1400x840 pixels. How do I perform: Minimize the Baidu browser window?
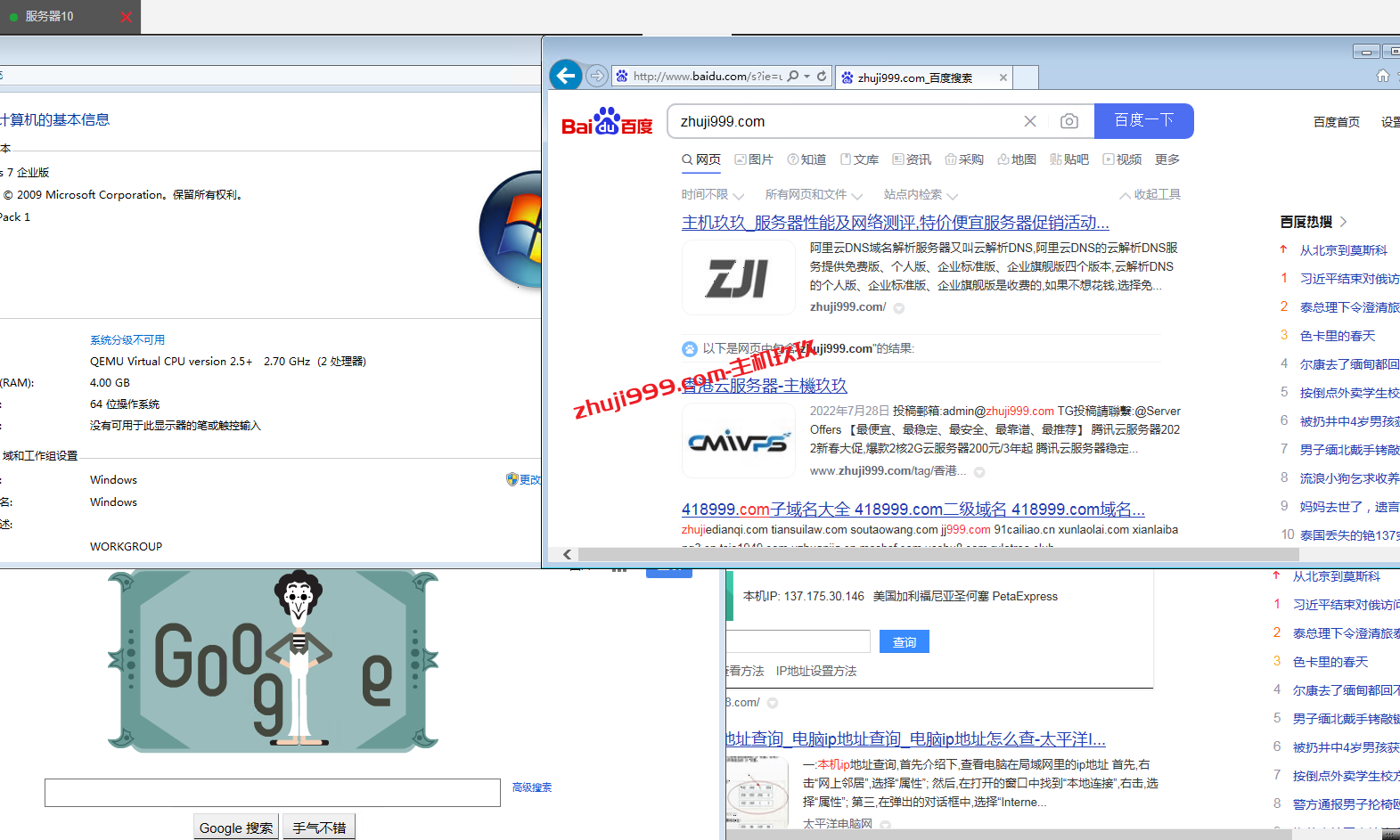[x=1365, y=52]
